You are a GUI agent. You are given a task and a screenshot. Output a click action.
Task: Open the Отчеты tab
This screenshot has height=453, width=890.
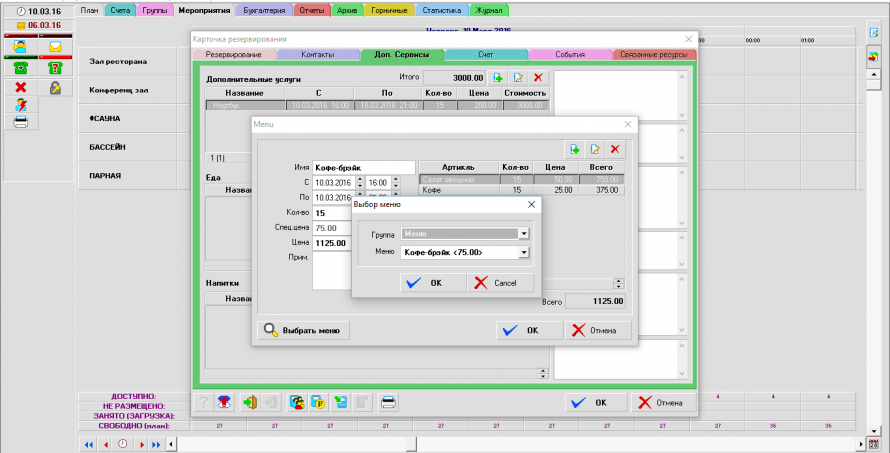click(313, 10)
